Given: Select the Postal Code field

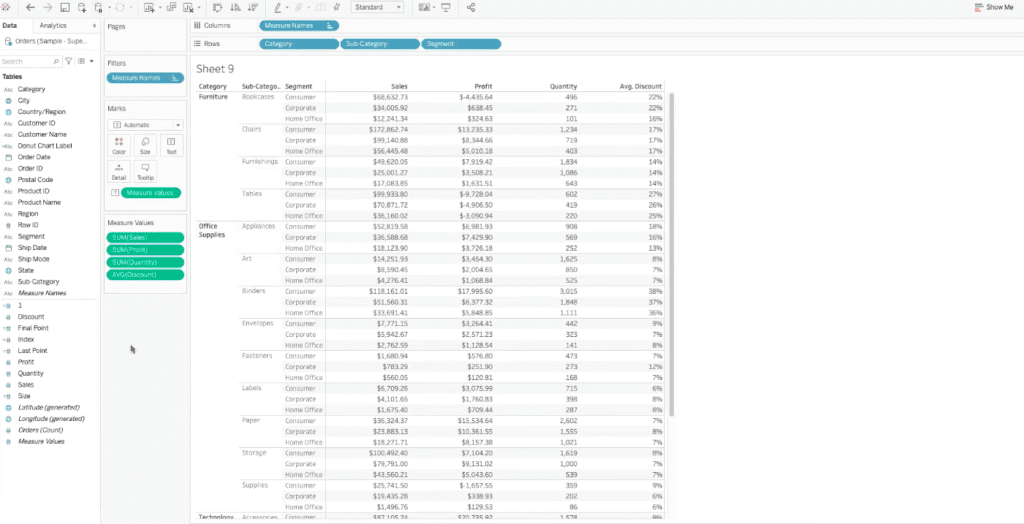Looking at the screenshot, I should point(35,180).
